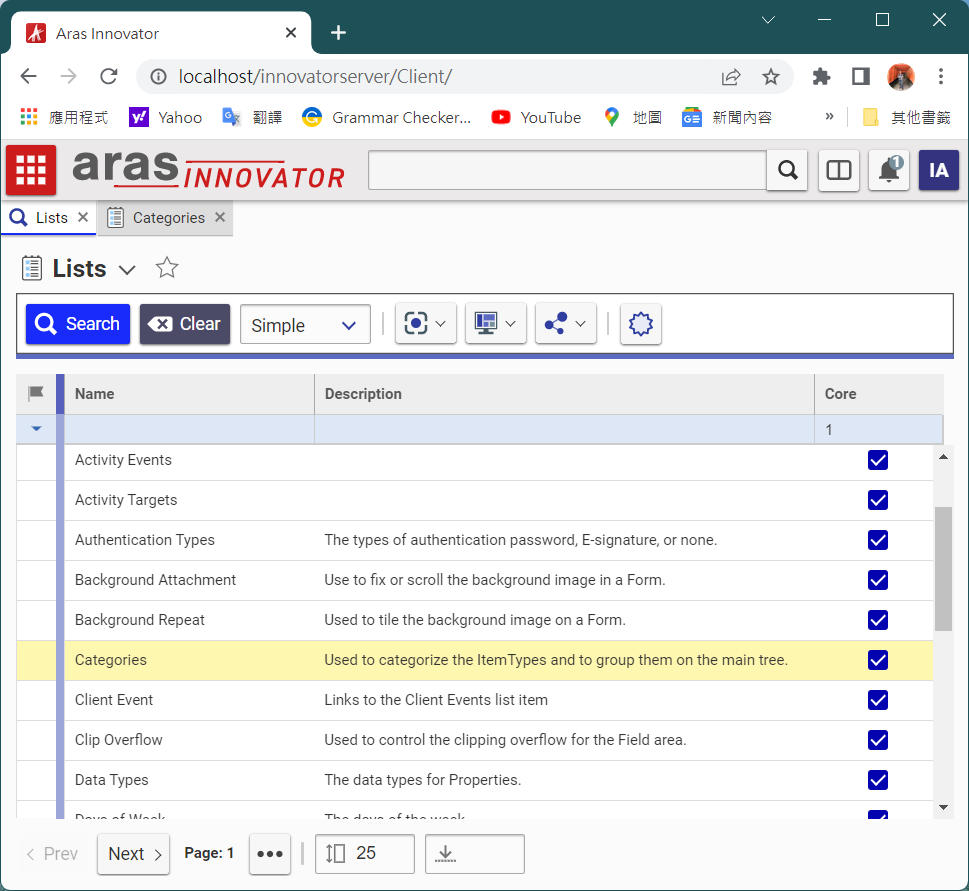Click the Name filter input cell
The width and height of the screenshot is (969, 891).
point(190,429)
